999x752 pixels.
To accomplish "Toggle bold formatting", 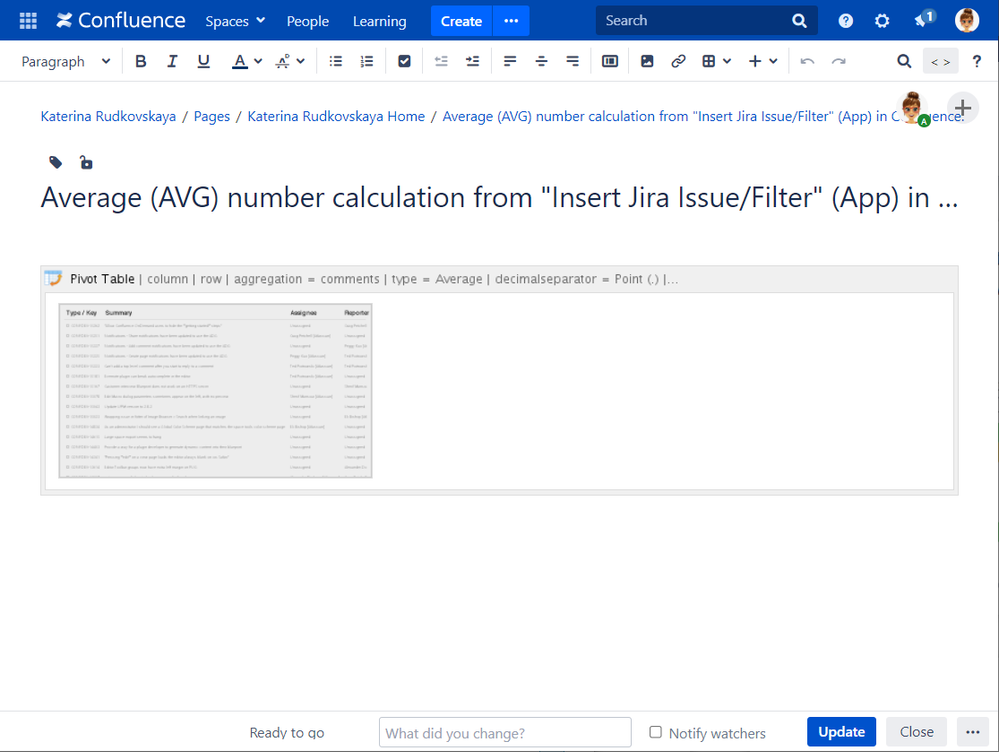I will [x=141, y=61].
